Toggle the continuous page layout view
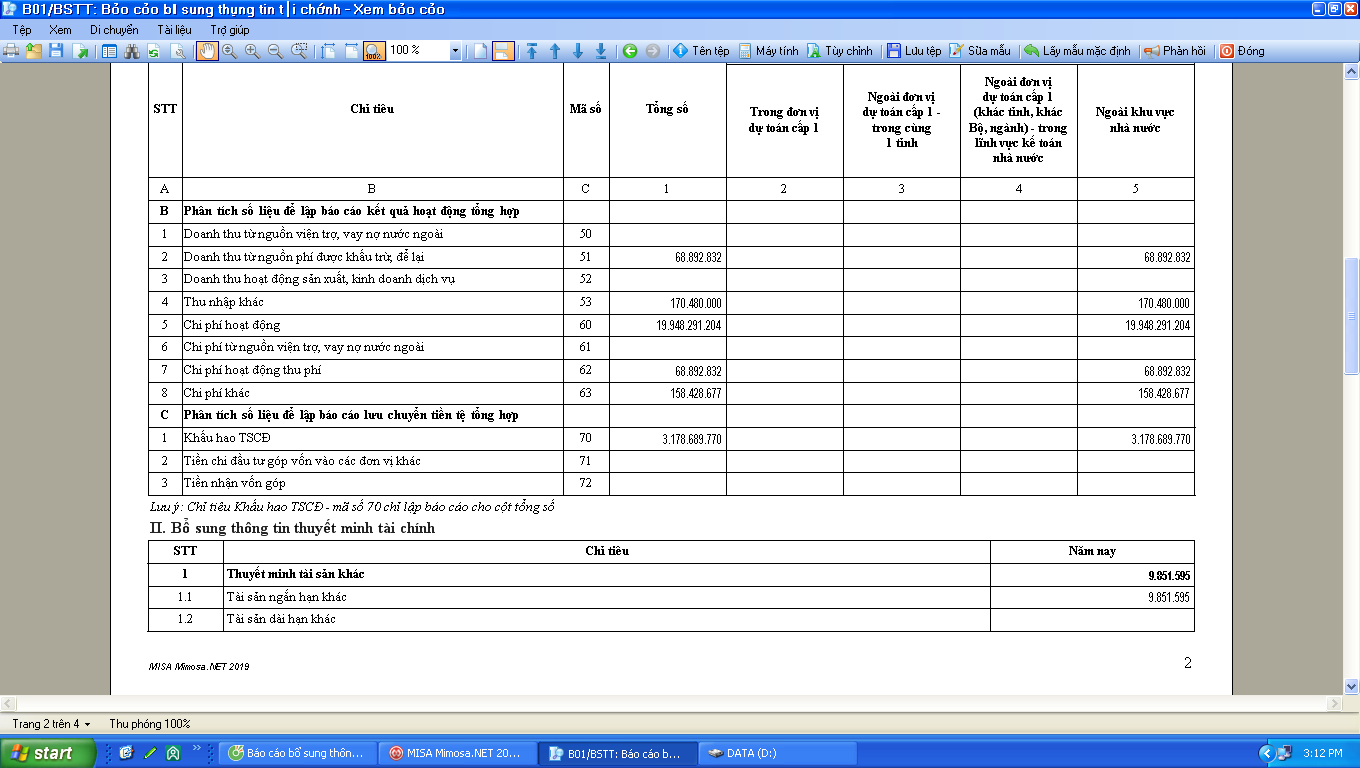The height and width of the screenshot is (768, 1360). (503, 51)
